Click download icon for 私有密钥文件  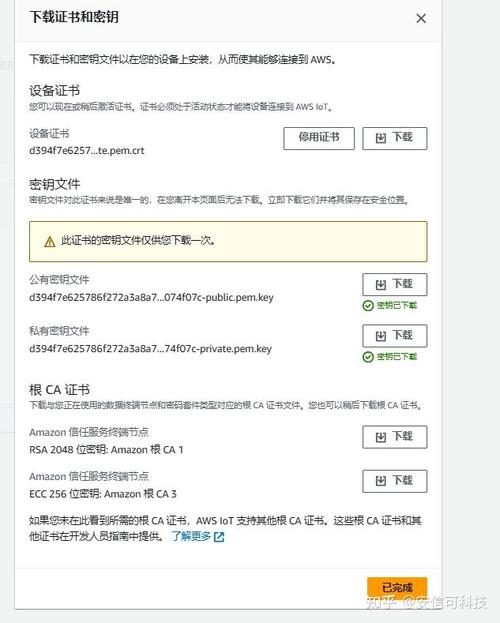click(381, 336)
